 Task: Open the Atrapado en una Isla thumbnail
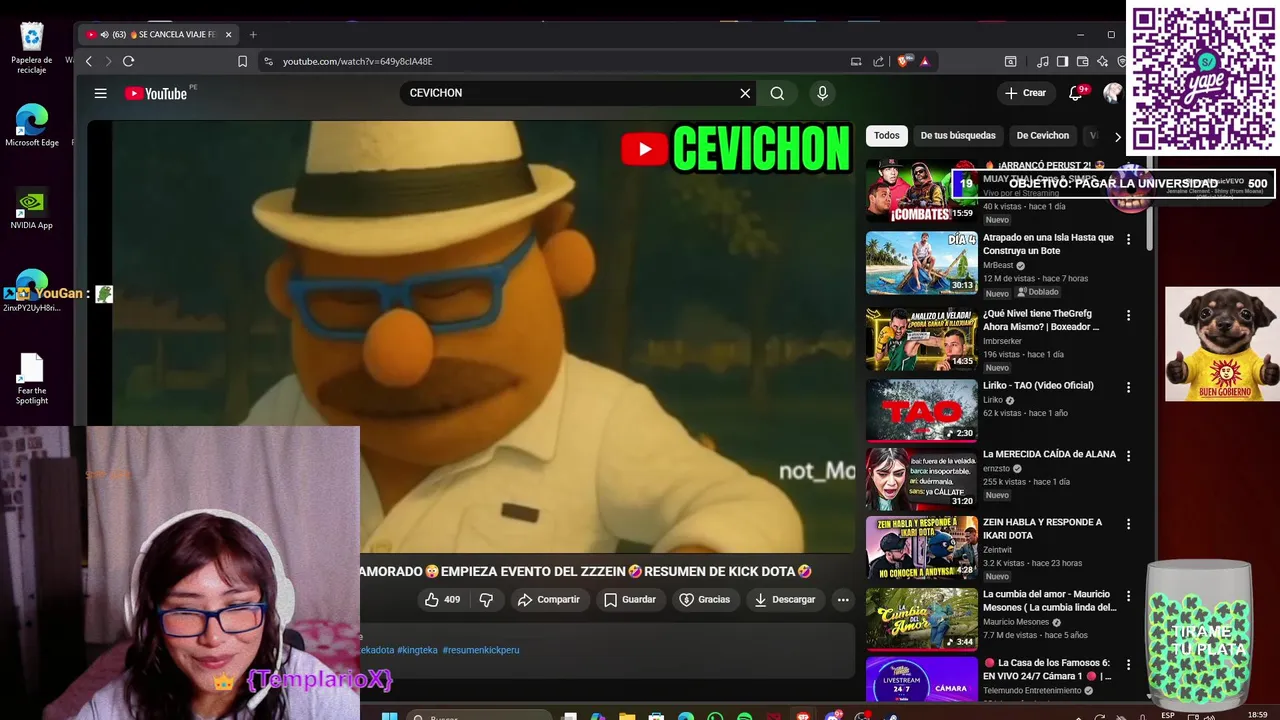click(x=921, y=263)
